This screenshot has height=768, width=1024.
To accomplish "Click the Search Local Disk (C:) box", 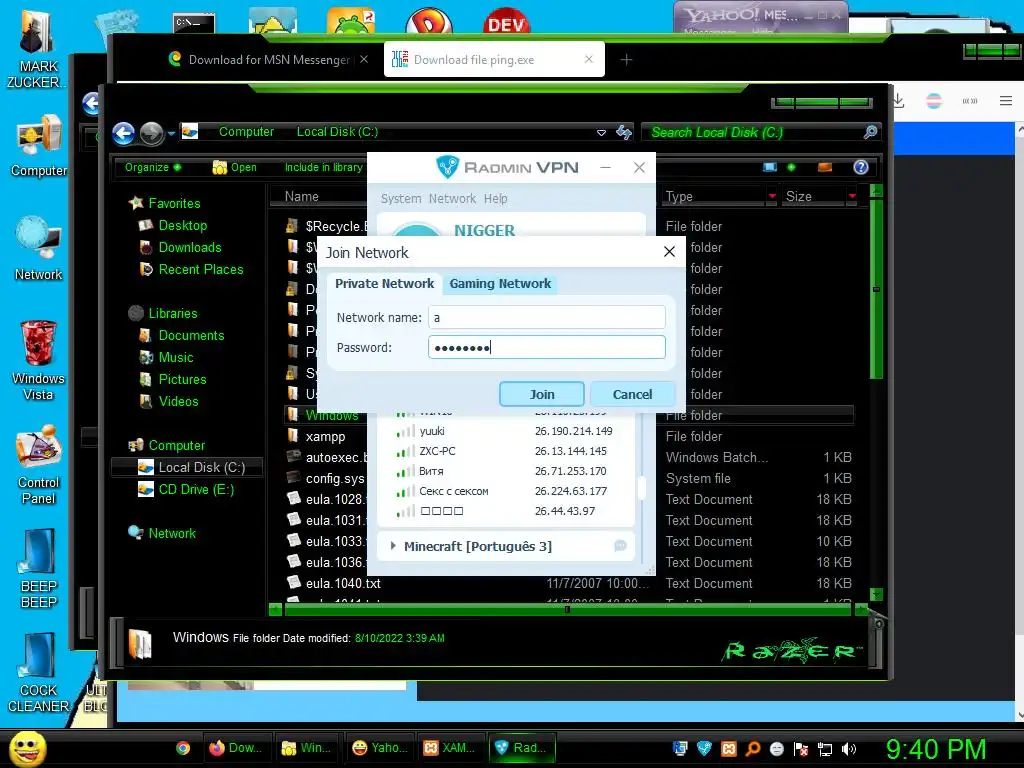I will (754, 133).
